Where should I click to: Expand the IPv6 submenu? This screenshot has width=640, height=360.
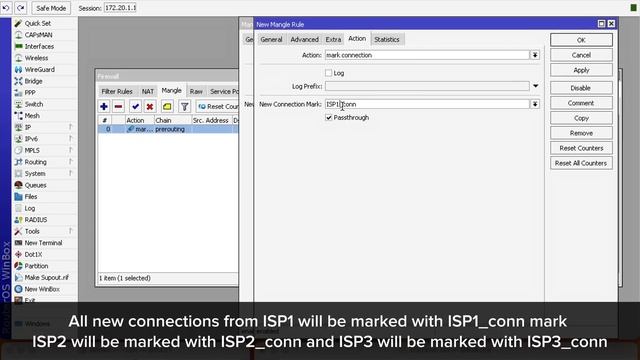pyautogui.click(x=31, y=139)
